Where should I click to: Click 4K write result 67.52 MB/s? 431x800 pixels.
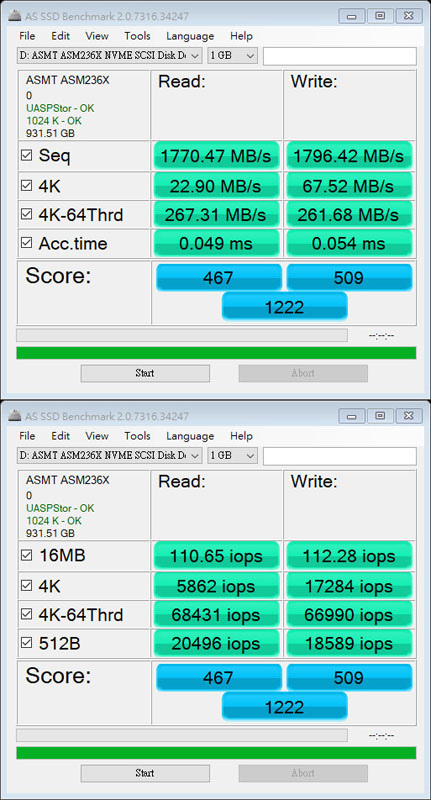(349, 186)
